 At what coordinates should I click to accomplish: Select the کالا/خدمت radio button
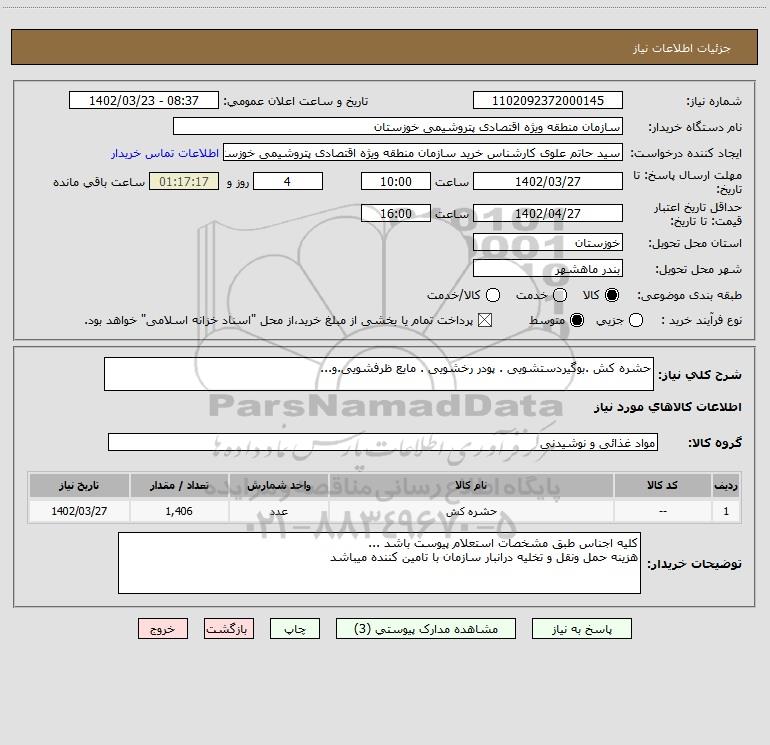coord(493,295)
